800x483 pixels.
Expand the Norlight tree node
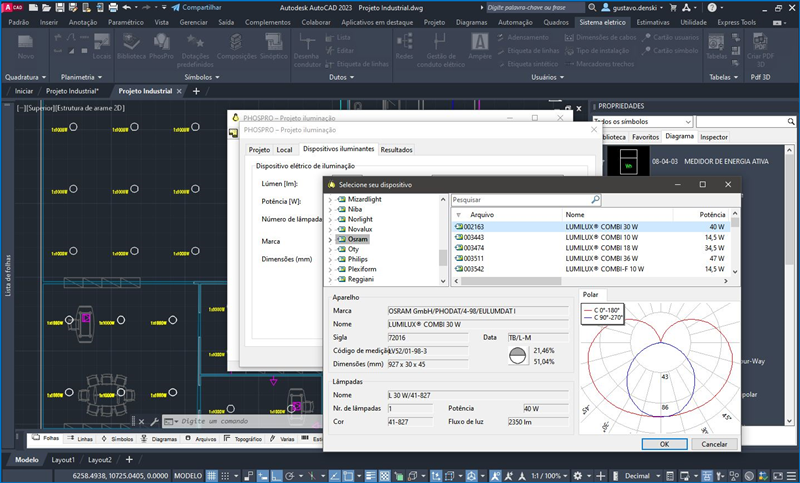click(330, 220)
